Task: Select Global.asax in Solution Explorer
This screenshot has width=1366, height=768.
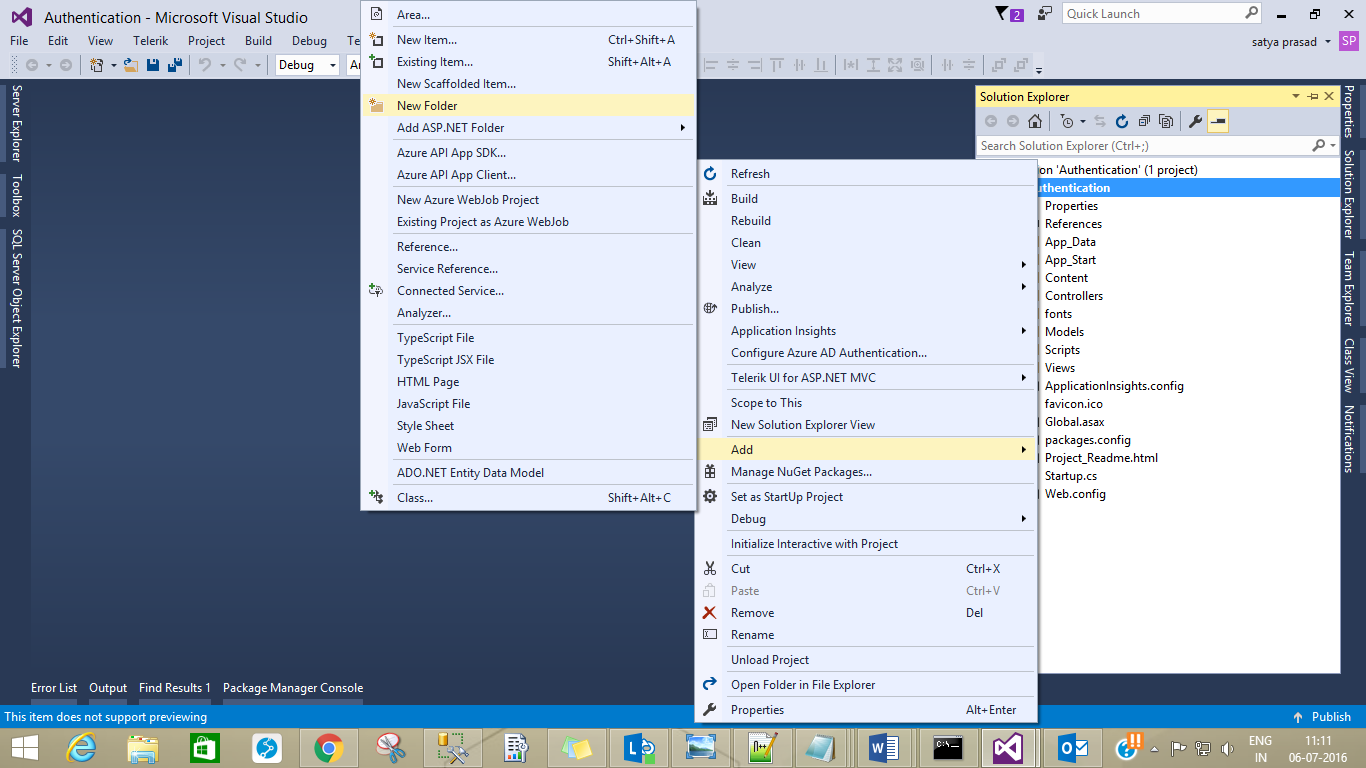Action: (1075, 422)
